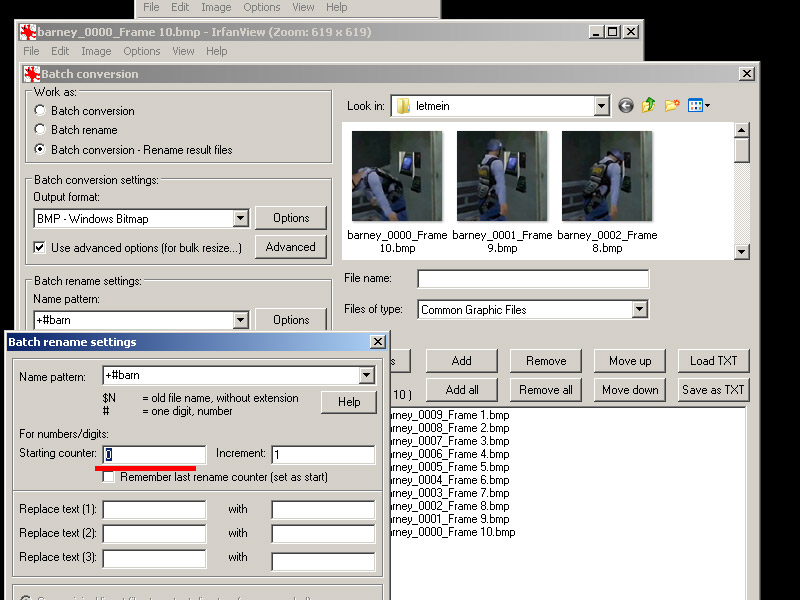Open the Output format BMP dropdown
Image resolution: width=800 pixels, height=600 pixels.
pos(240,218)
